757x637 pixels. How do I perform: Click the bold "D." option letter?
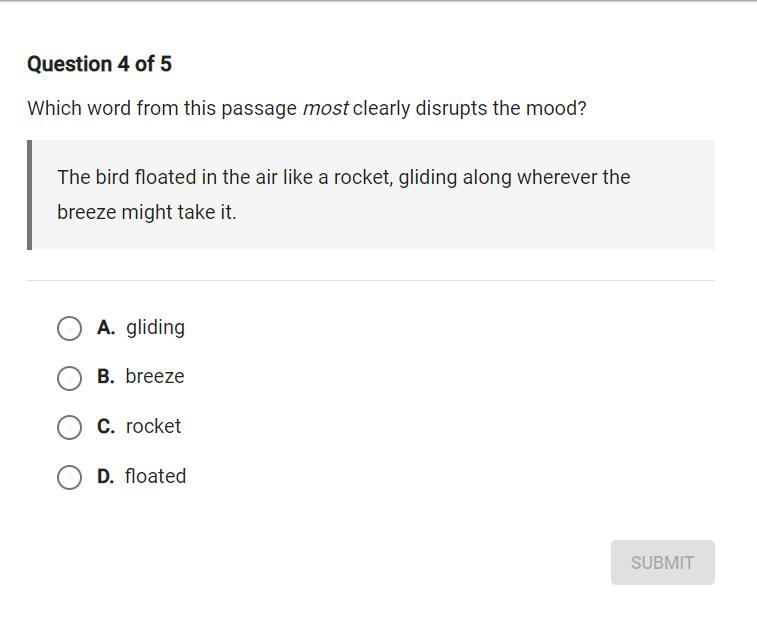coord(106,476)
